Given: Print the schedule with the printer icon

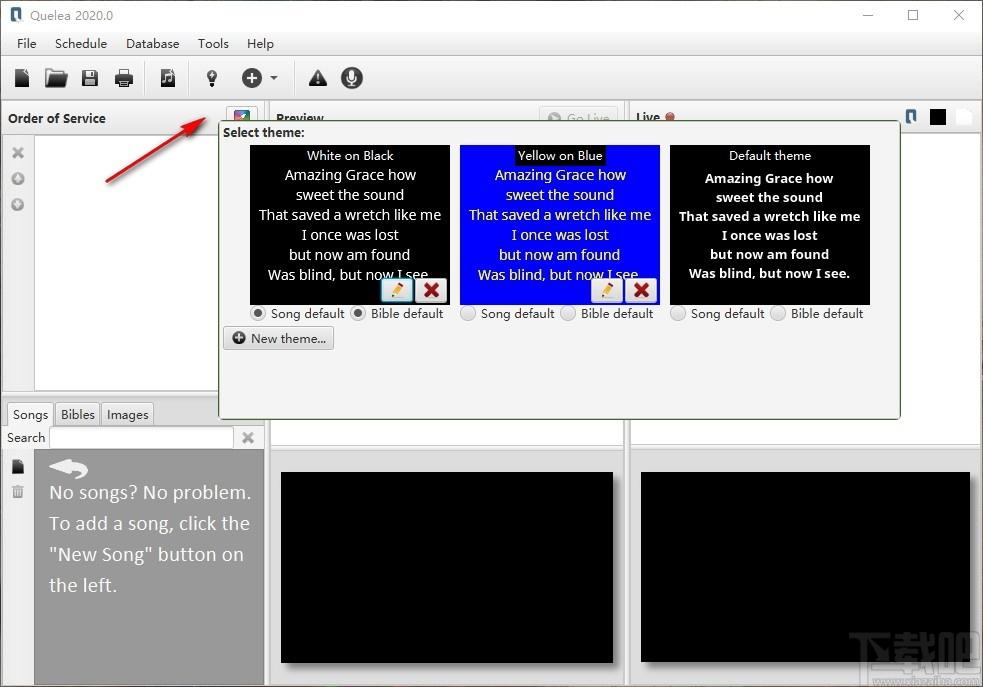Looking at the screenshot, I should coord(124,78).
